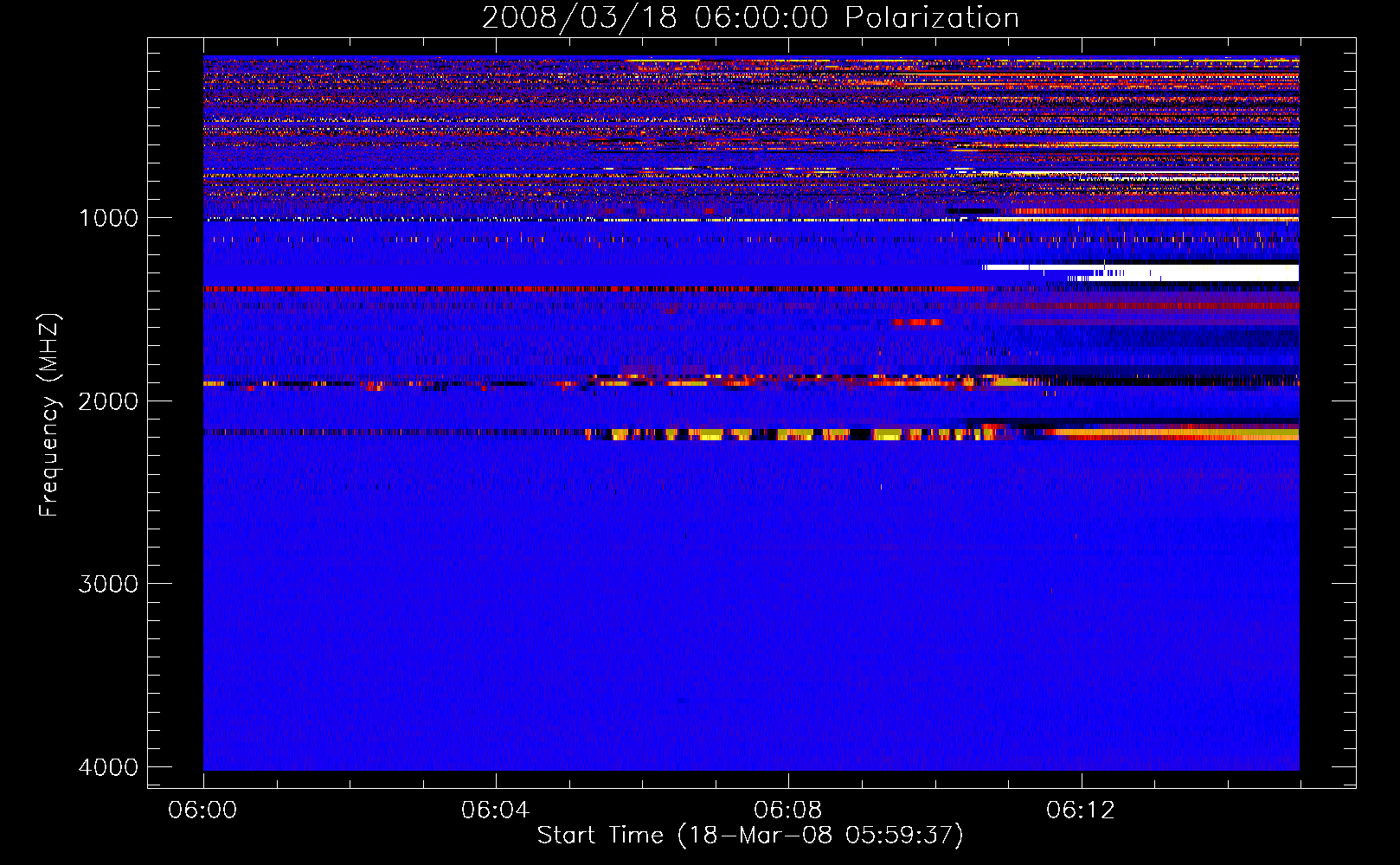Click the "06:08" time tick label
Image resolution: width=1400 pixels, height=865 pixels.
click(x=787, y=811)
